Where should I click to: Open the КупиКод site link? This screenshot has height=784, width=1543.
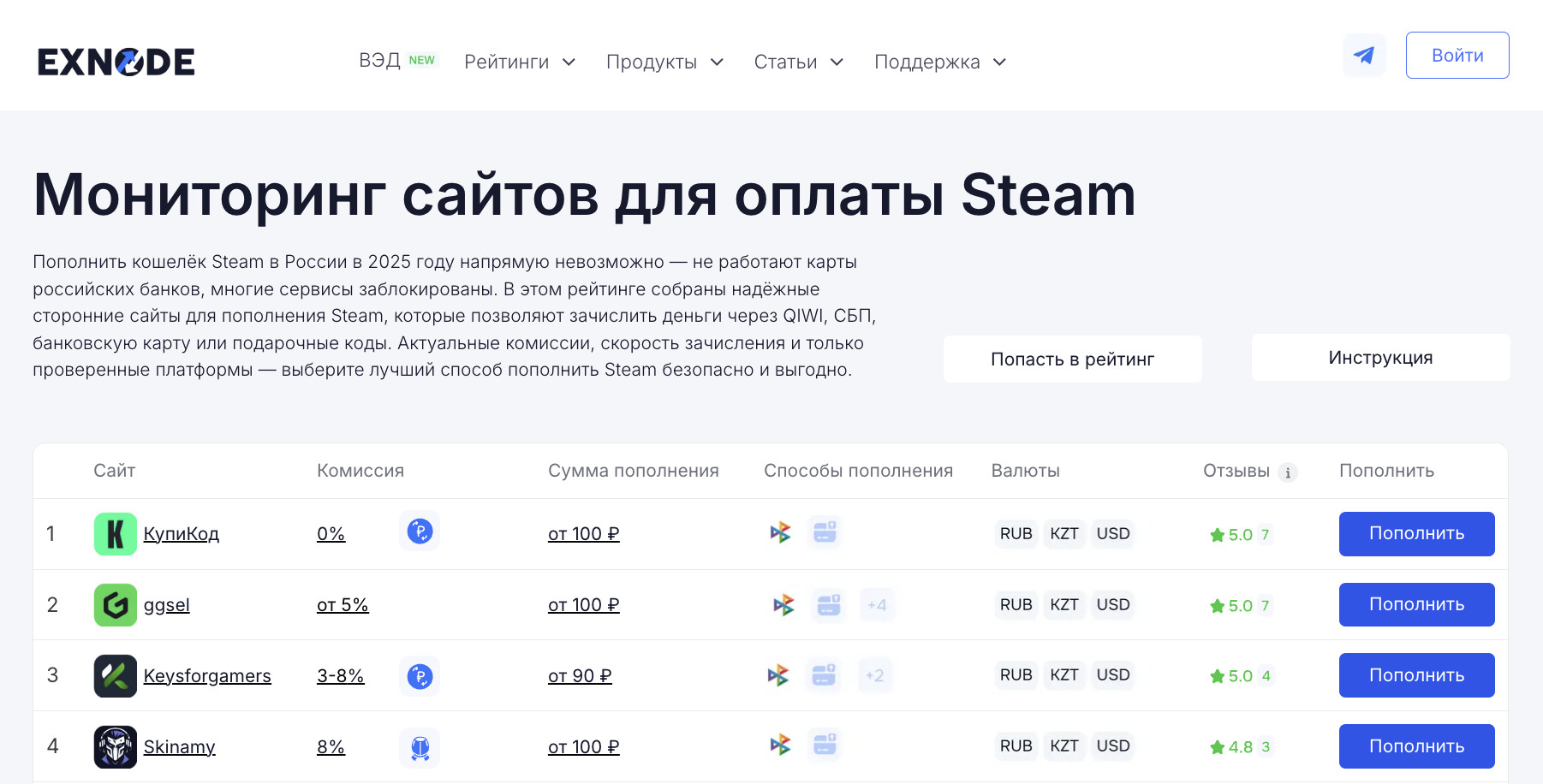[182, 534]
